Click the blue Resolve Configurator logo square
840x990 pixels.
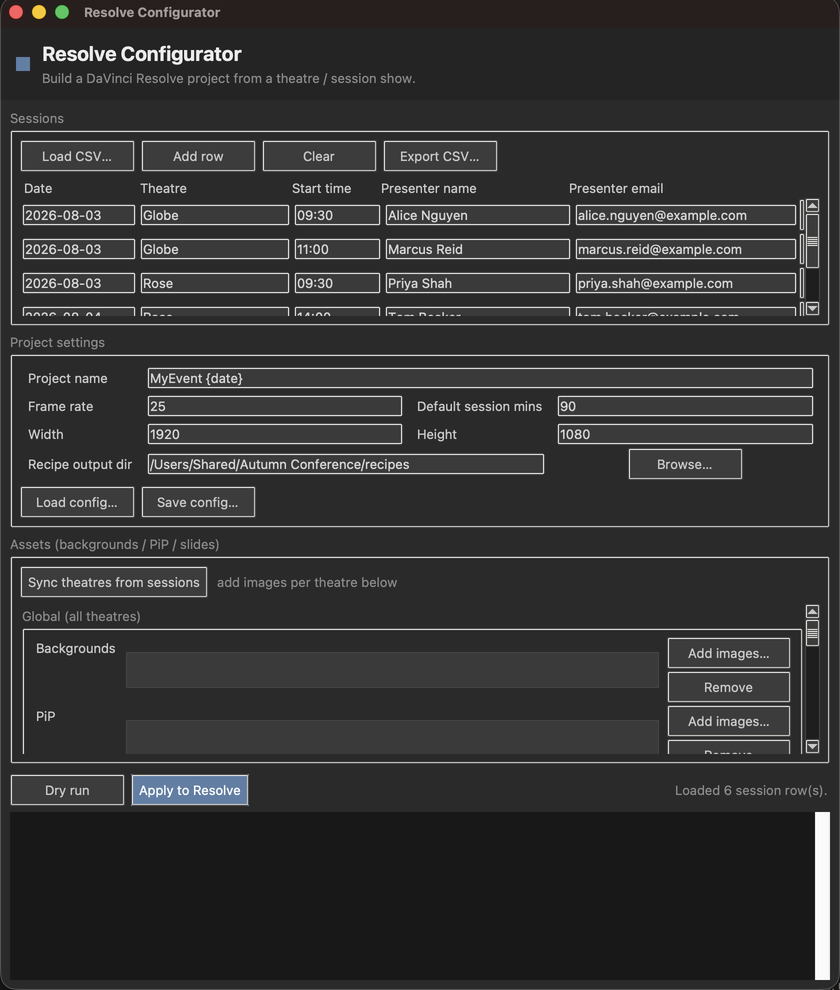23,64
